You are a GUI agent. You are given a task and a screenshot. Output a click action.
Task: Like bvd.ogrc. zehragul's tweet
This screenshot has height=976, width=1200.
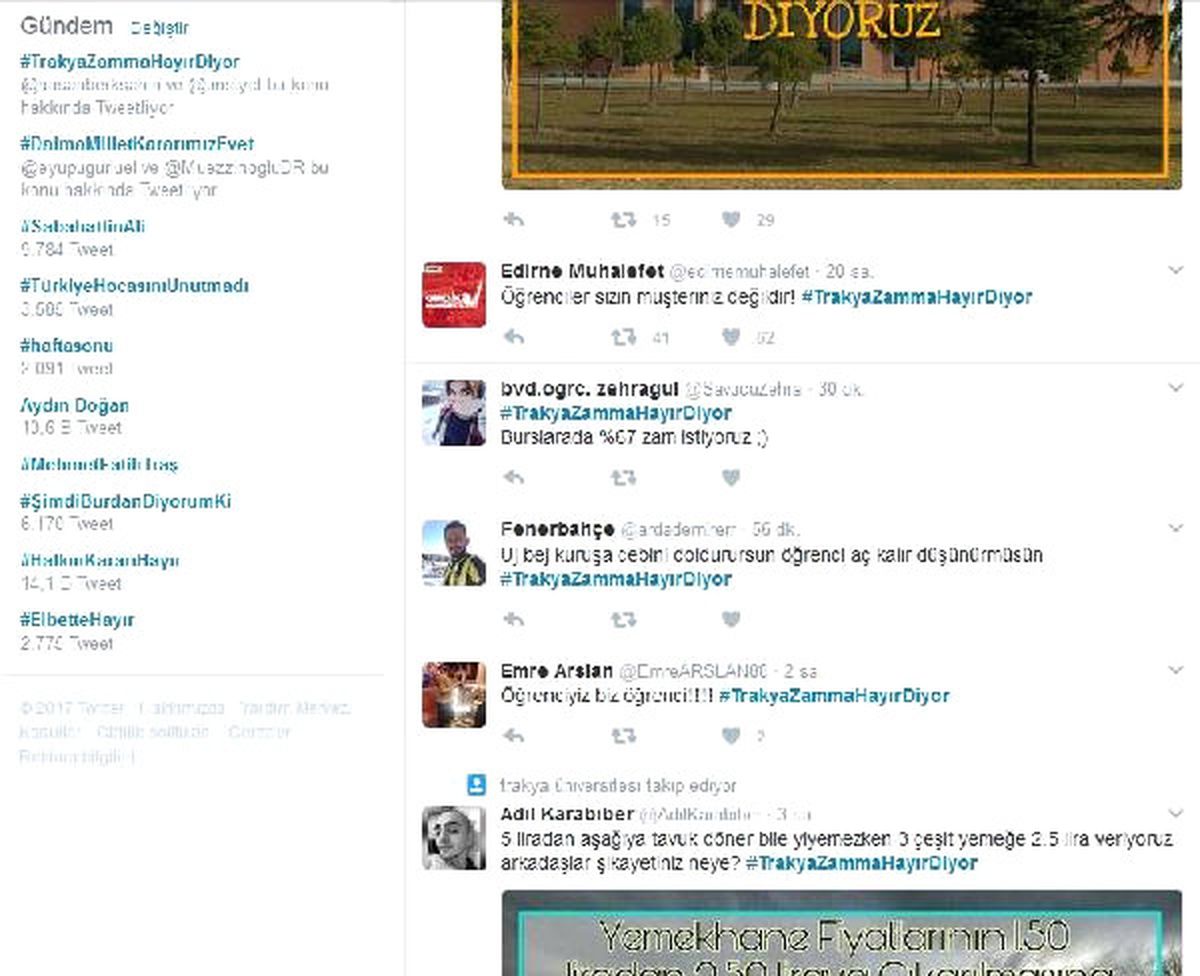731,479
